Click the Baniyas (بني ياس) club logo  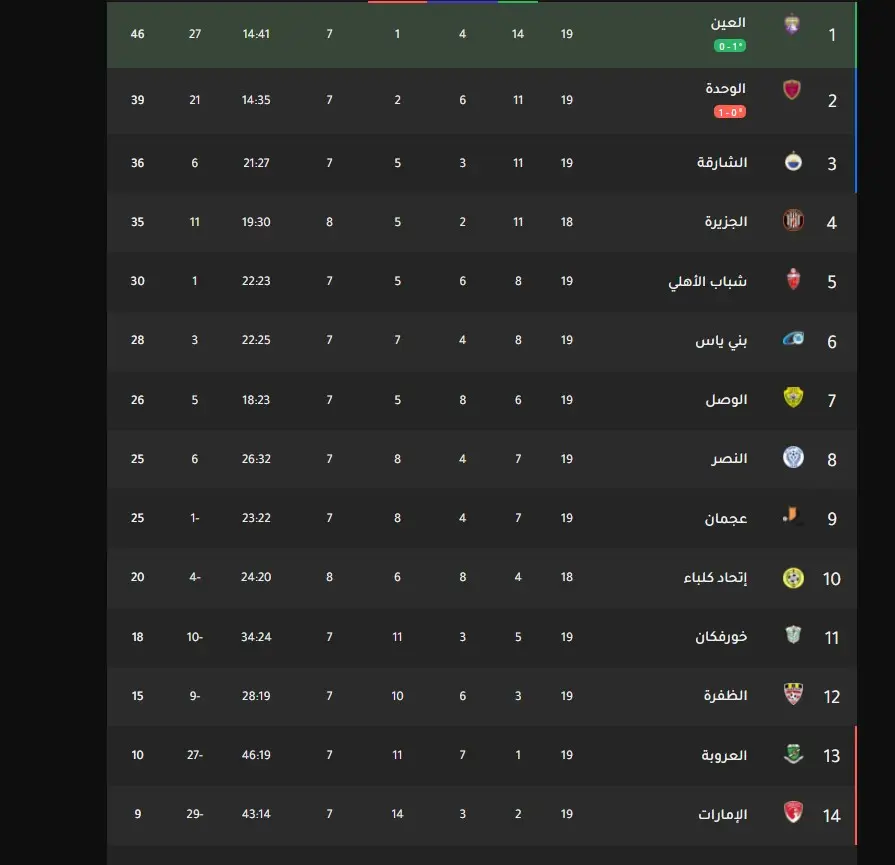(x=793, y=339)
